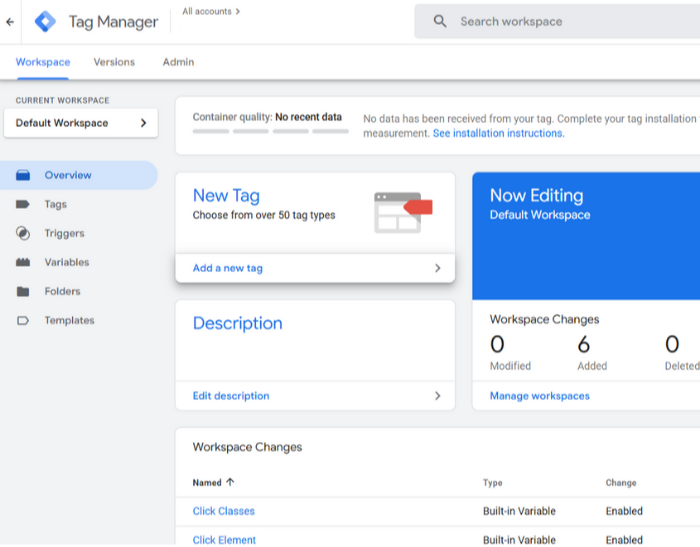Screen dimensions: 700x547
Task: Open Tags in the sidebar
Action: pos(55,204)
